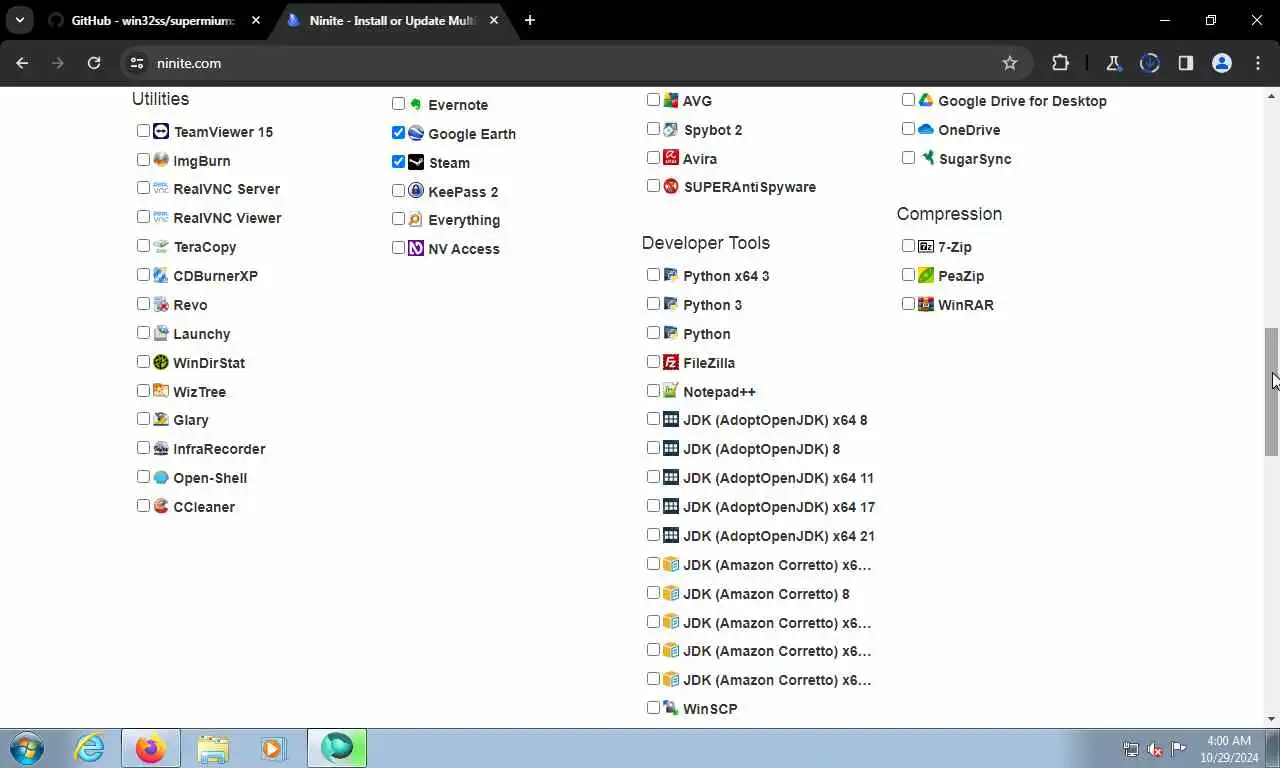This screenshot has width=1280, height=768.
Task: Click the Google Earth icon
Action: pos(416,133)
